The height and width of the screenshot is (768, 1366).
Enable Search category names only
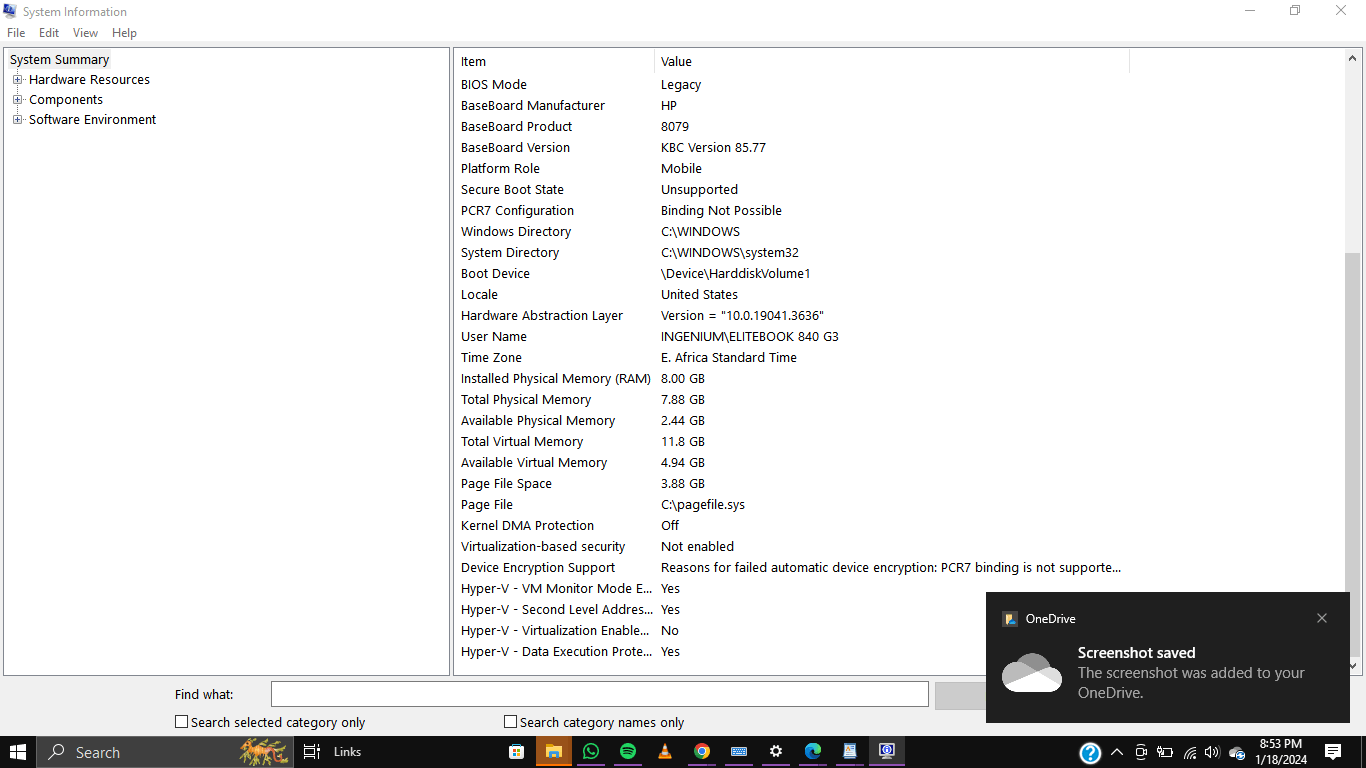(x=510, y=722)
